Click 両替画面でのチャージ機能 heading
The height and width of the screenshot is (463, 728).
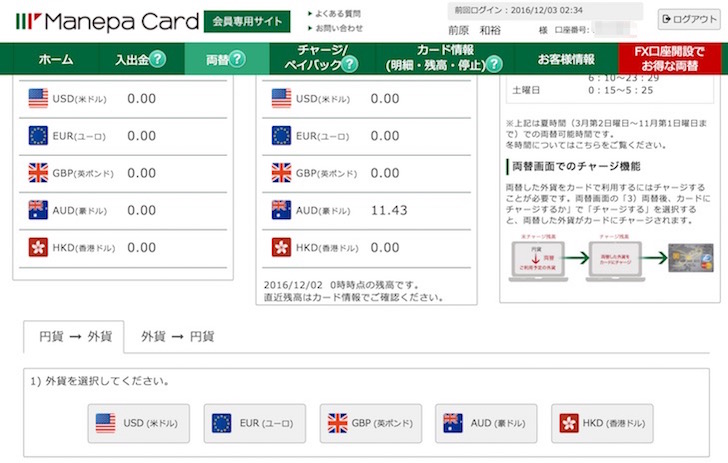pyautogui.click(x=576, y=166)
